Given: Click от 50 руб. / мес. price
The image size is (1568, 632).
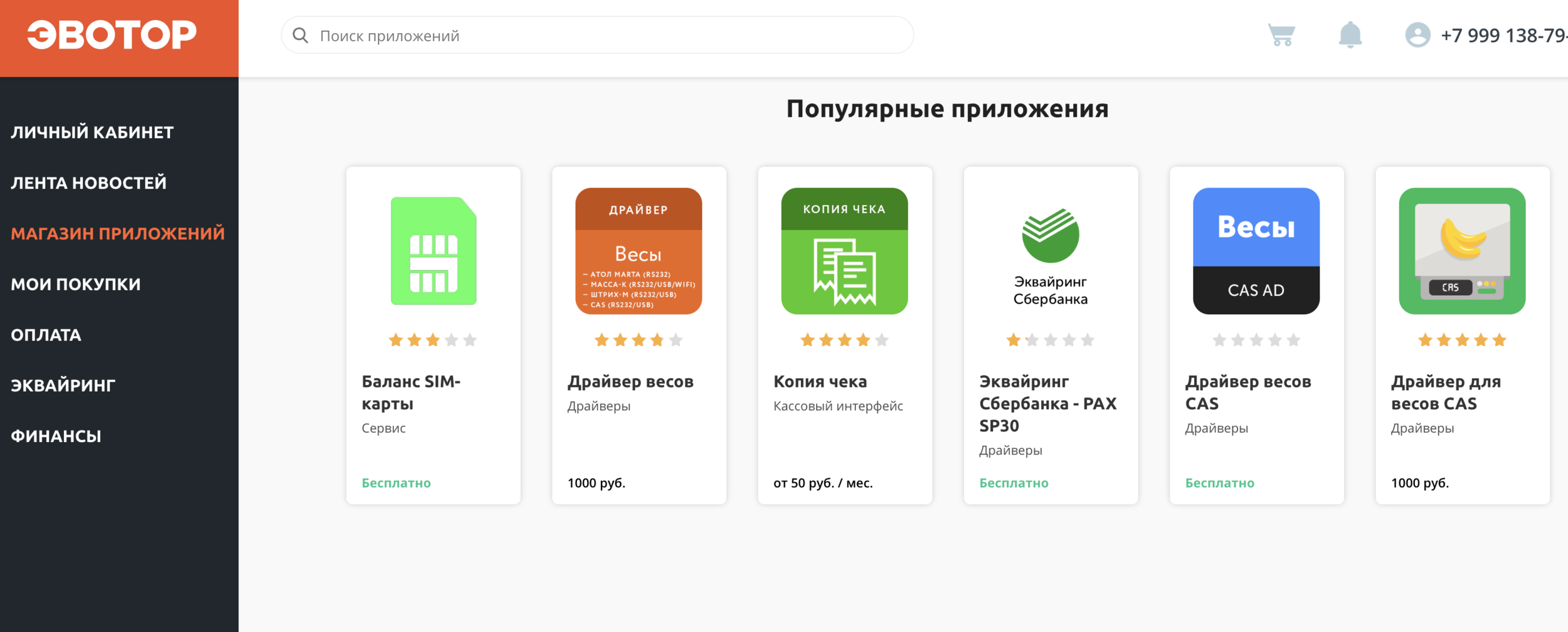Looking at the screenshot, I should (823, 483).
